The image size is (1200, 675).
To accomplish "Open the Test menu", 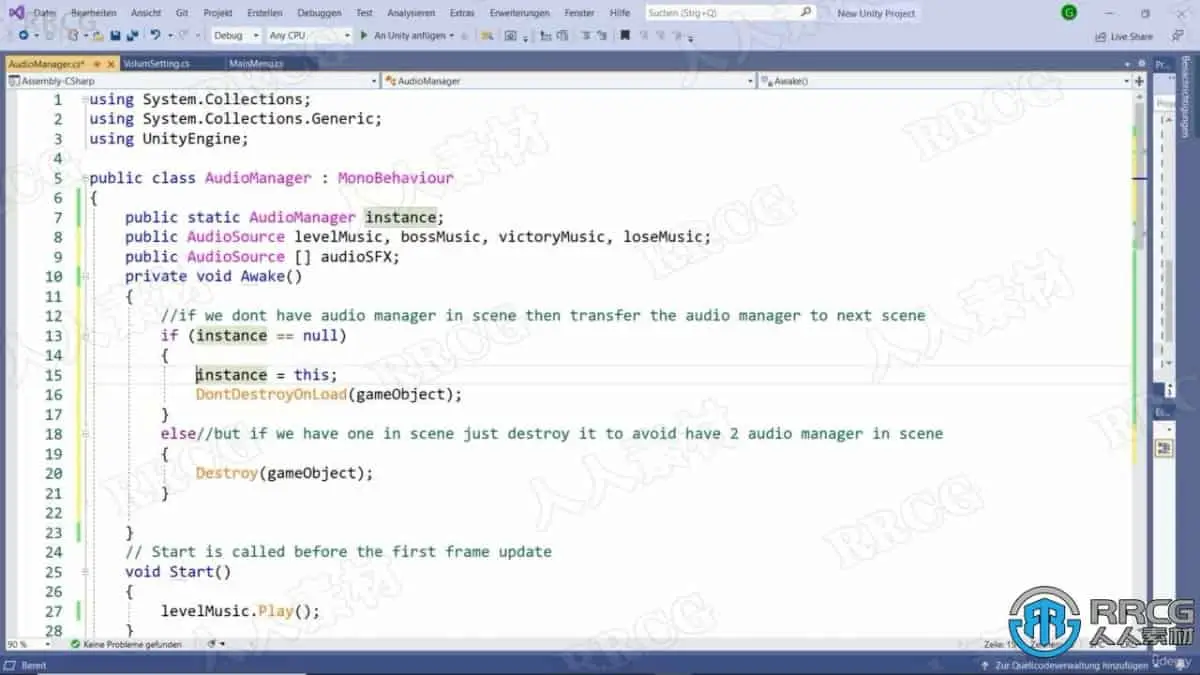I will point(364,13).
